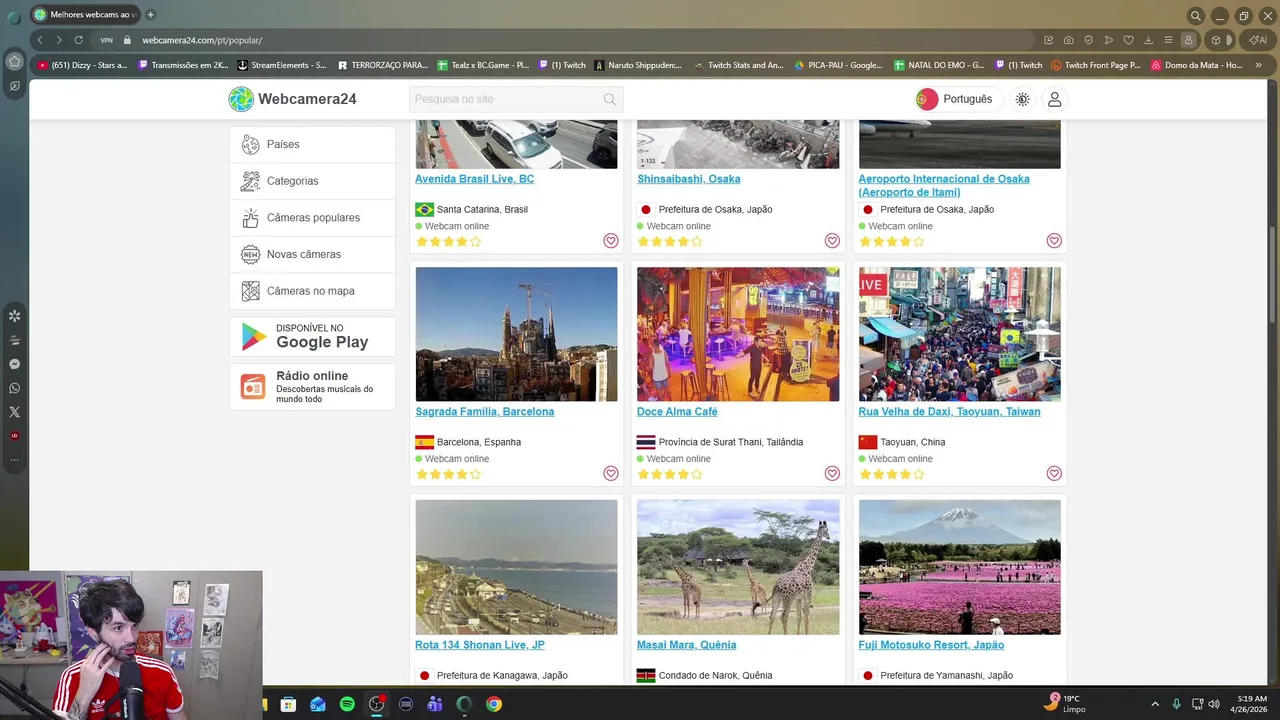Viewport: 1280px width, 720px height.
Task: Click the Masai Mara giraffes thumbnail
Action: click(738, 567)
